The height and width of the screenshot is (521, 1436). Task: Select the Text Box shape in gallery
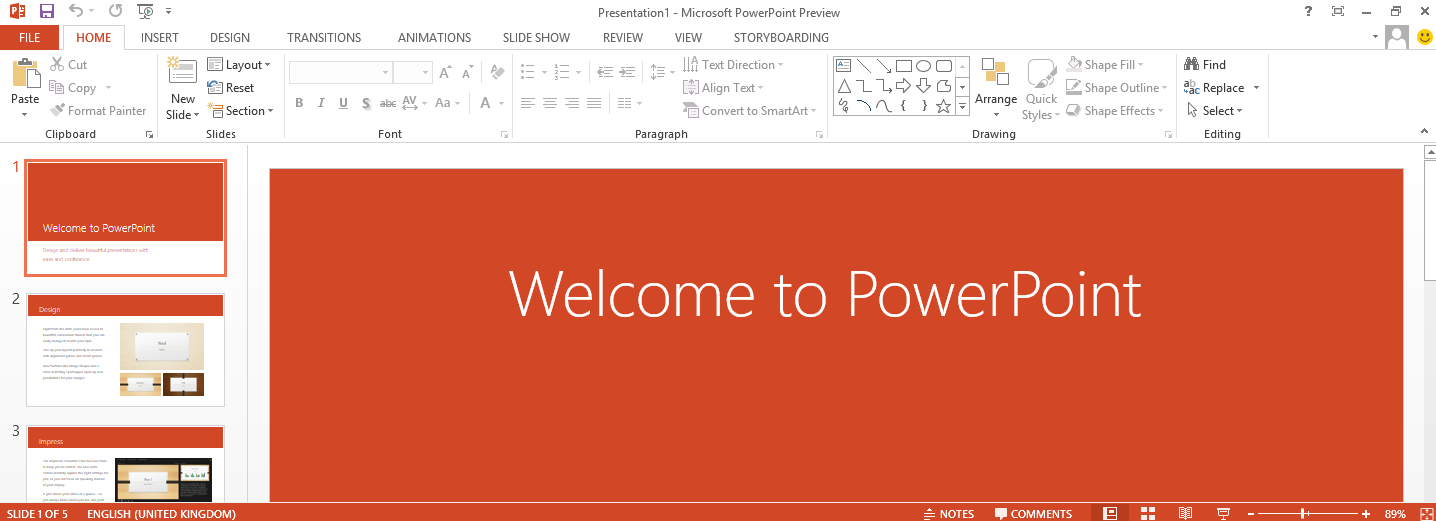tap(842, 66)
